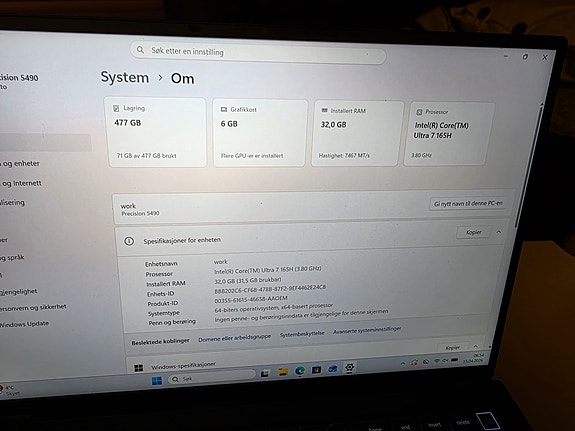Image resolution: width=575 pixels, height=431 pixels.
Task: Open the Windows Start menu
Action: point(157,381)
